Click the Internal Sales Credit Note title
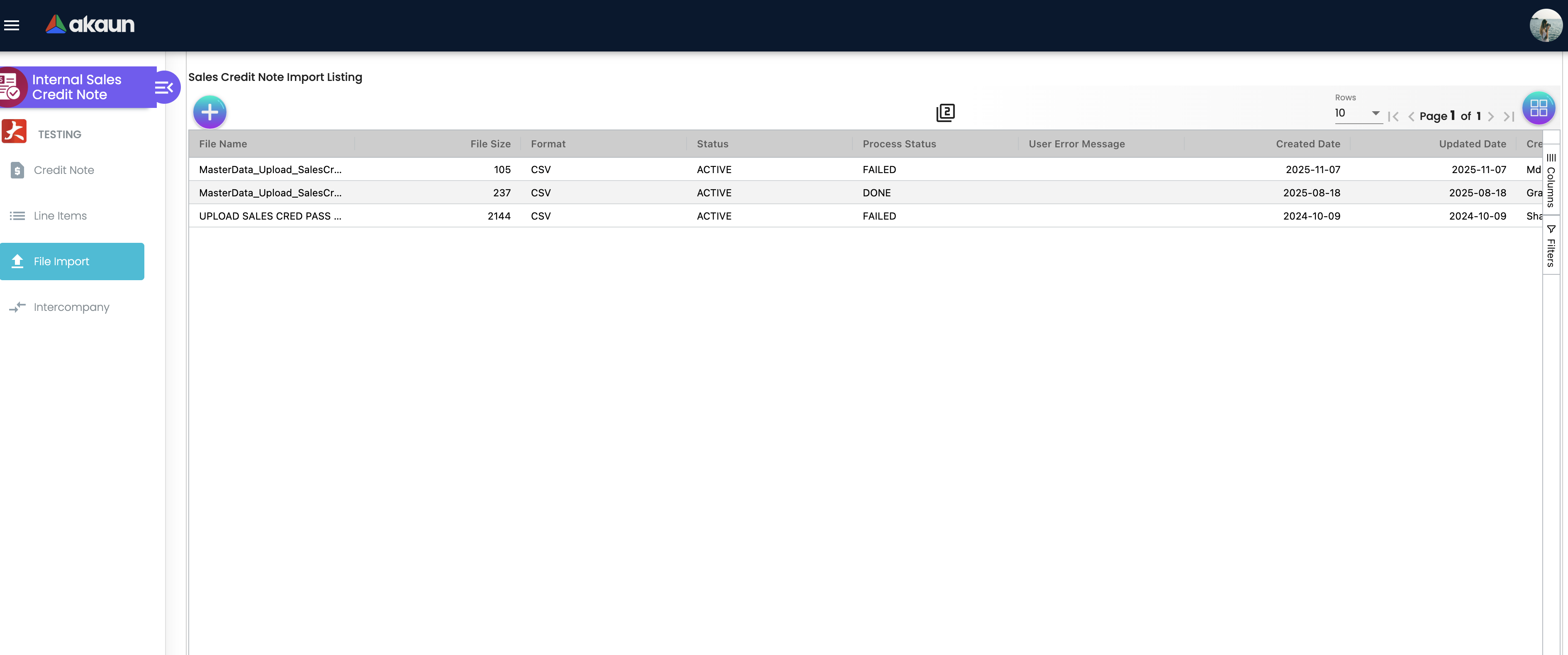 pyautogui.click(x=77, y=87)
